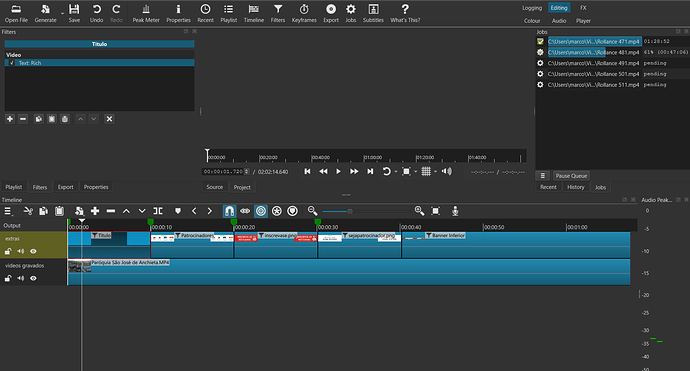Expand the player zoom dropdown arrow

pyautogui.click(x=415, y=172)
